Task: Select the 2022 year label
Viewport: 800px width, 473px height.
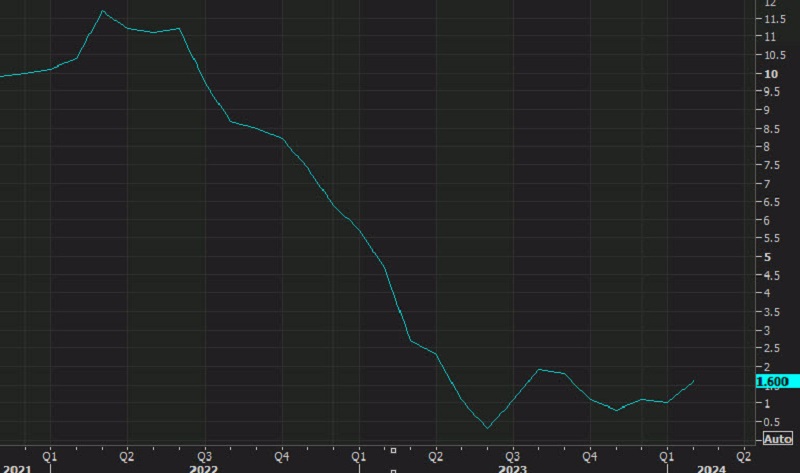Action: [x=202, y=467]
